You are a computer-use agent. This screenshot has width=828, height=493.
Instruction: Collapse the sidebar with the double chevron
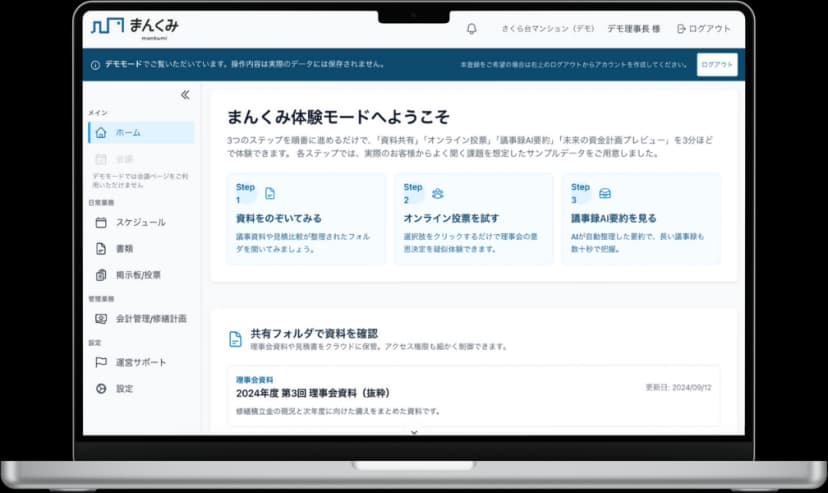[185, 95]
